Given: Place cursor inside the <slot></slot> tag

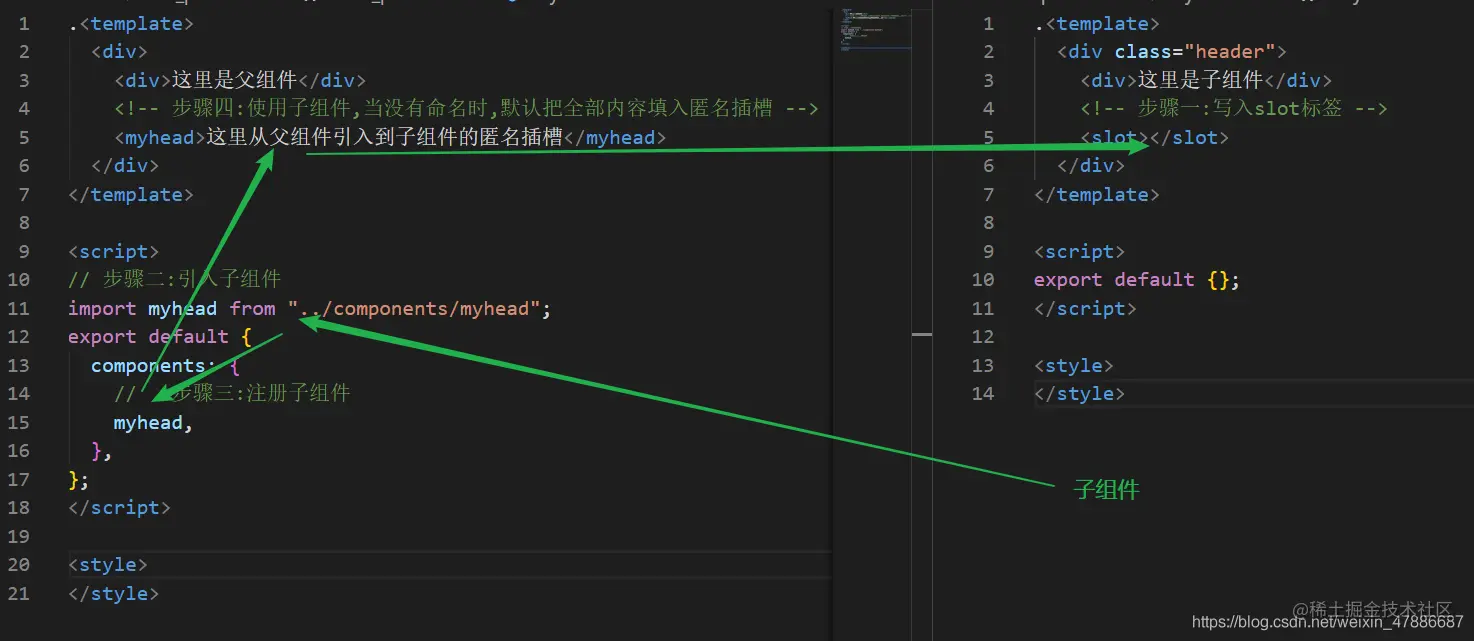Looking at the screenshot, I should (x=1150, y=137).
